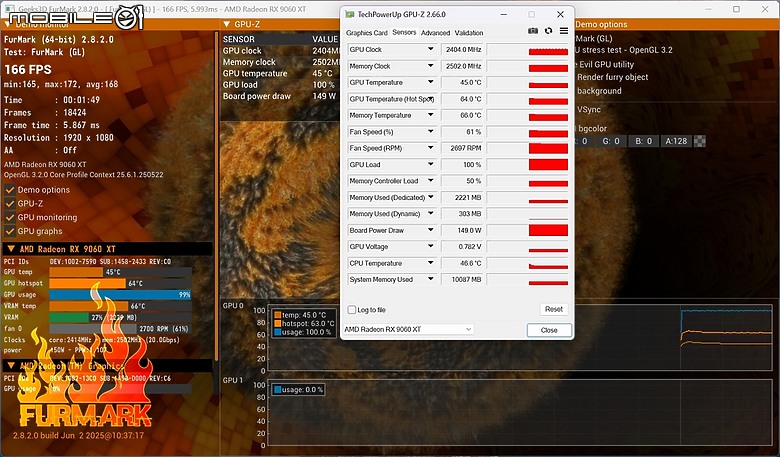Click the Reset button in GPU-Z
Screen dimensions: 780x457
point(554,309)
